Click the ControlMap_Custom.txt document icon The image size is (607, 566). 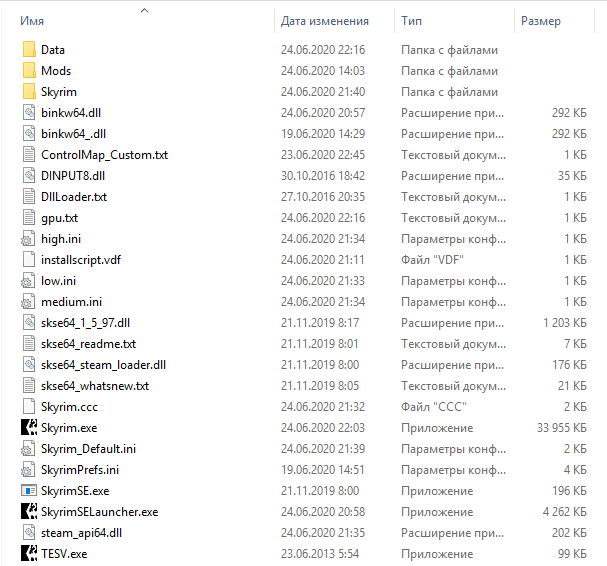click(x=29, y=155)
